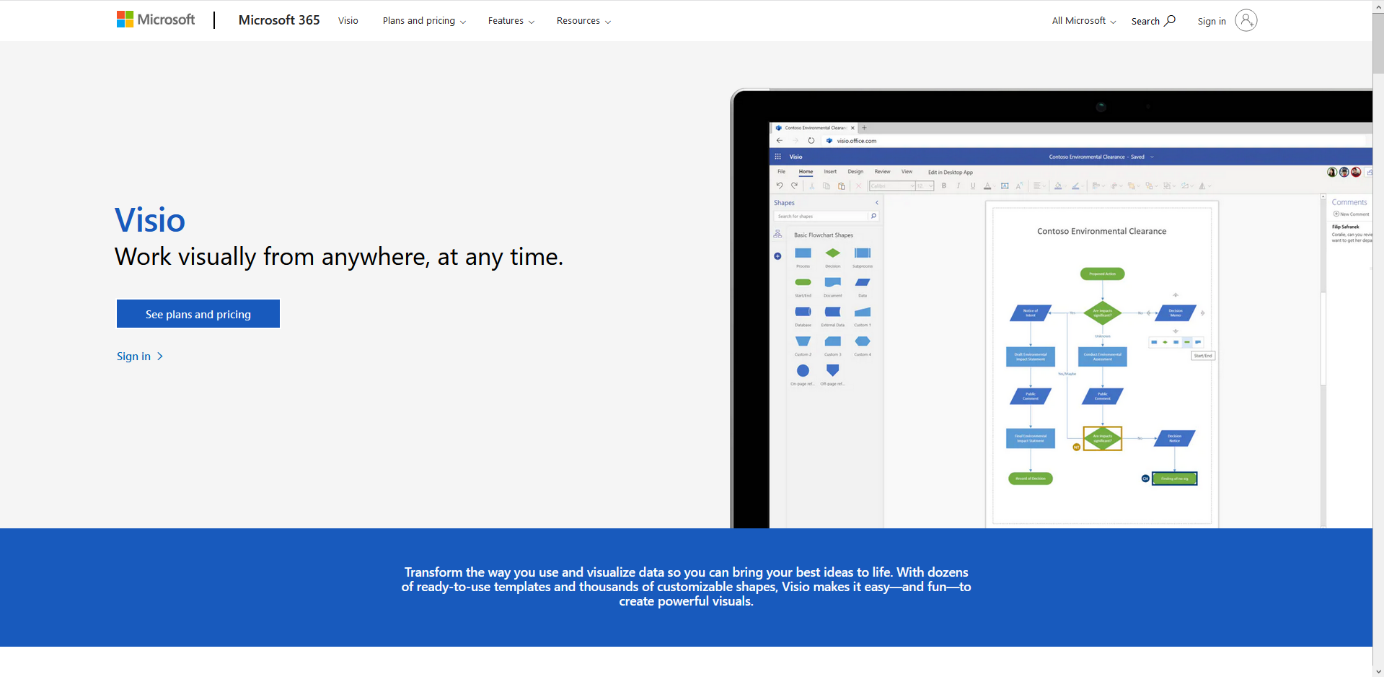Image resolution: width=1384 pixels, height=677 pixels.
Task: Toggle Underline in the Visio preview toolbar
Action: click(x=972, y=186)
